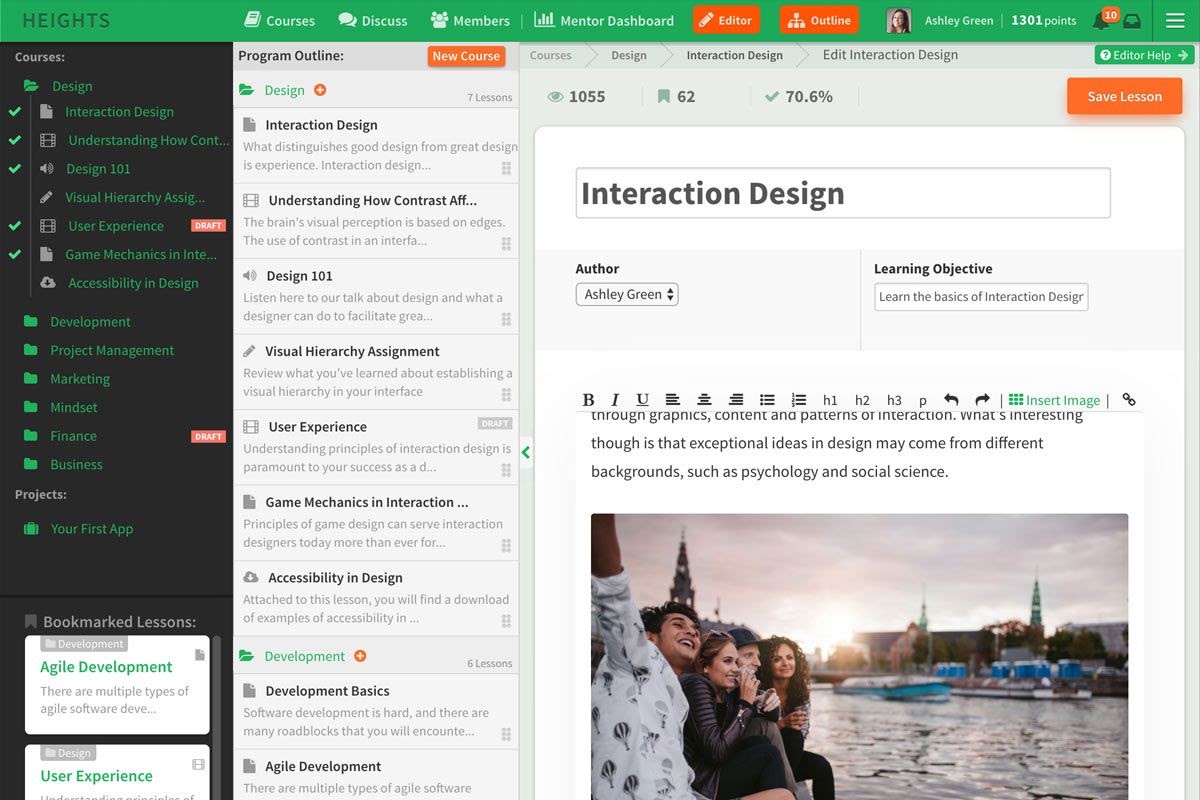Screen dimensions: 1200x800
Task: Insert a bulleted list
Action: coord(767,400)
